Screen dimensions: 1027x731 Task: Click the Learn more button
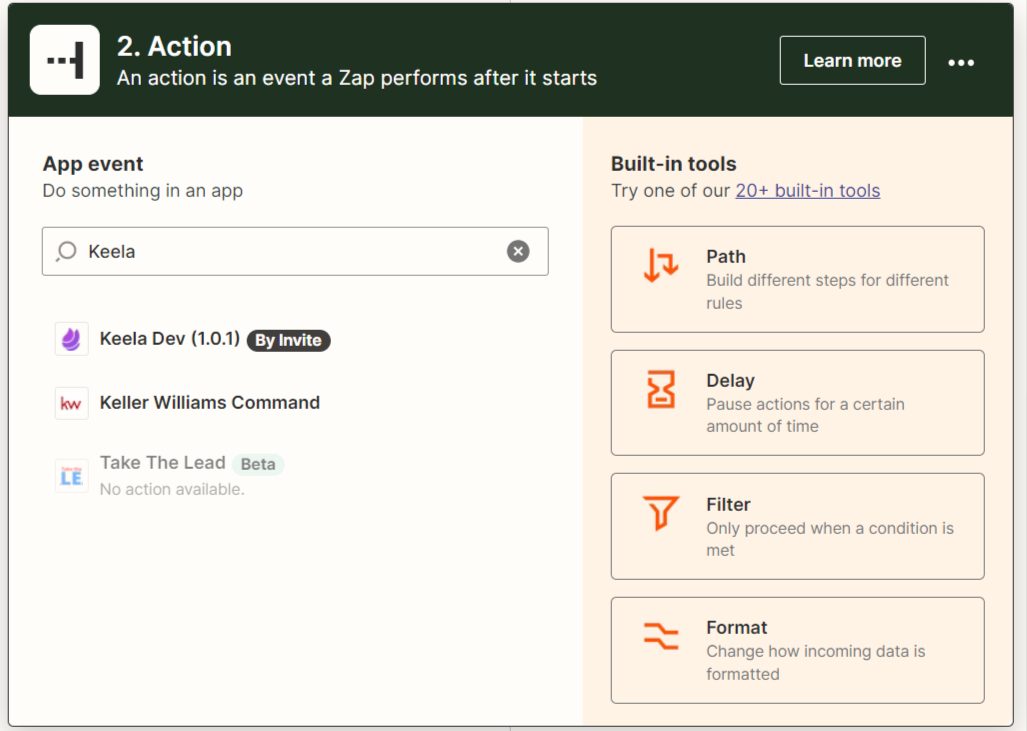(x=852, y=60)
